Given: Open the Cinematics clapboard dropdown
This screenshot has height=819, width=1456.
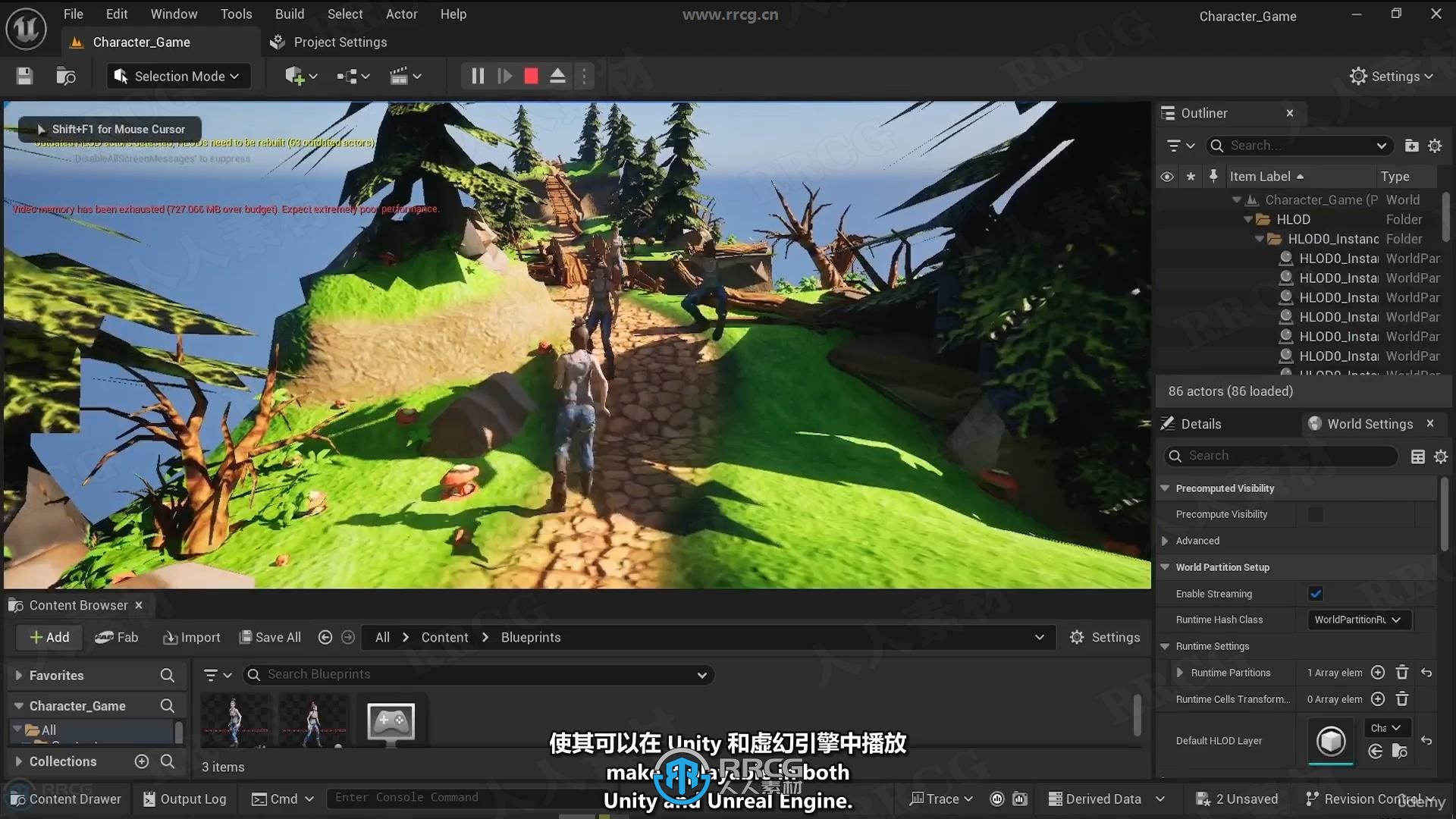Looking at the screenshot, I should (x=405, y=76).
